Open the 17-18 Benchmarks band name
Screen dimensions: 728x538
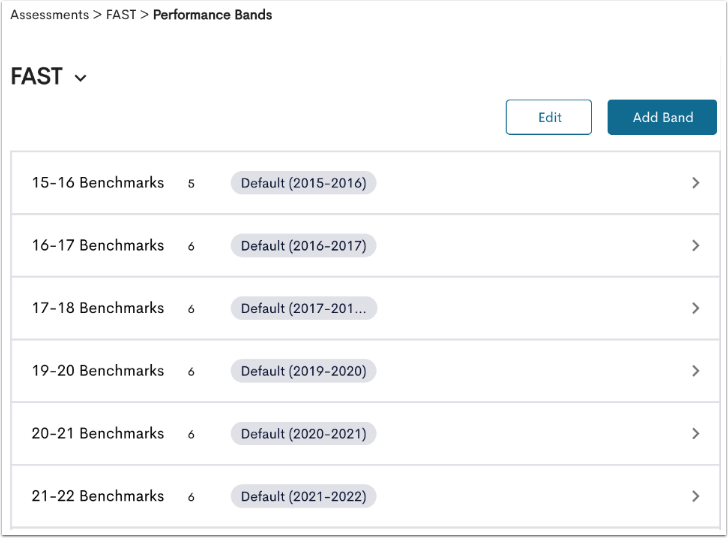pyautogui.click(x=98, y=308)
